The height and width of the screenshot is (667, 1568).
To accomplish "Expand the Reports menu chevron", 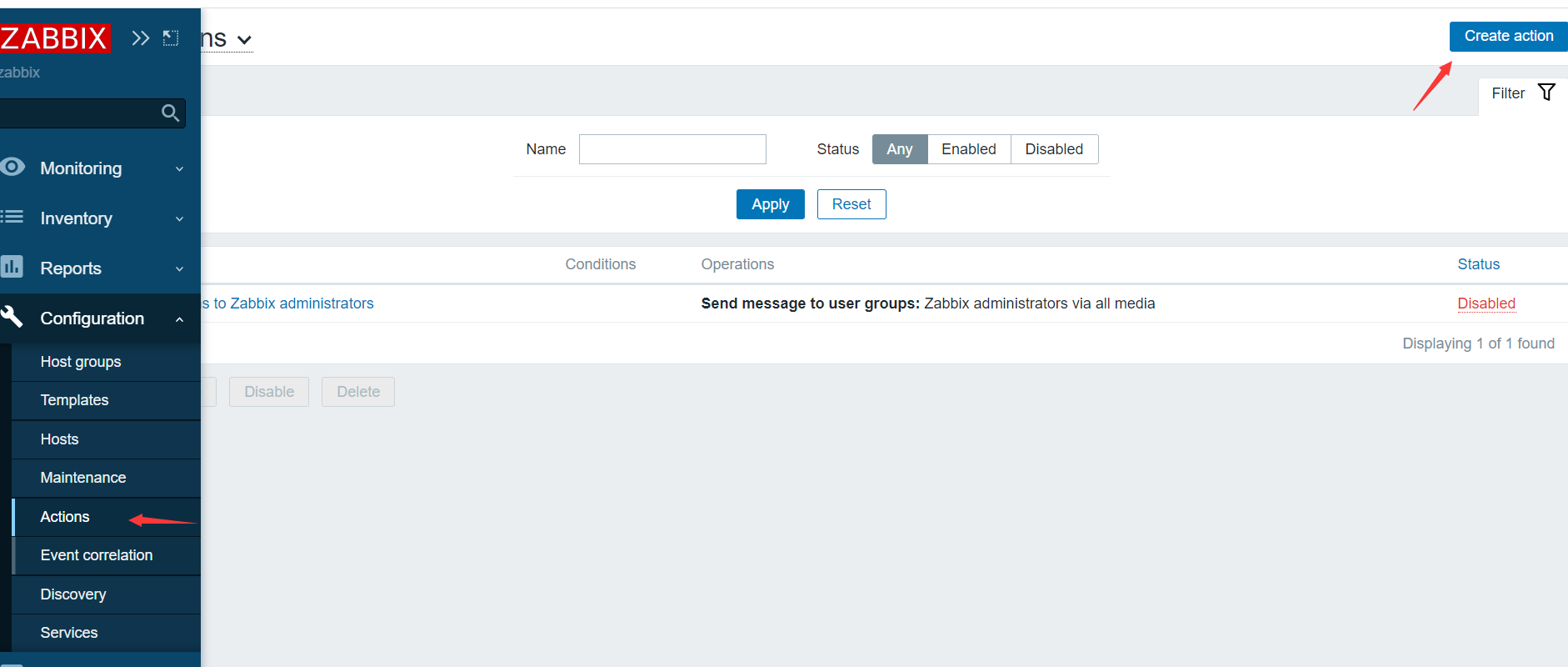I will click(x=179, y=269).
